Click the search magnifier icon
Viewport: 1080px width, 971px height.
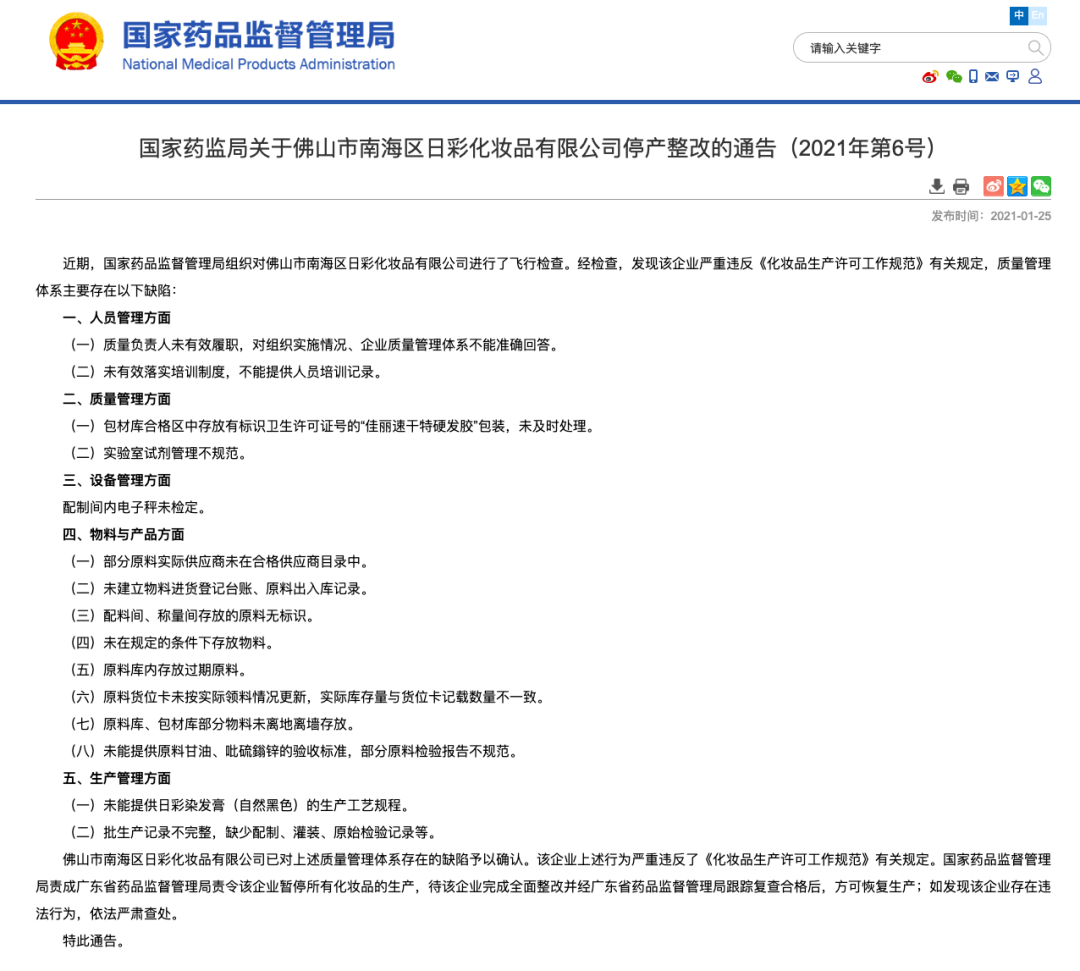tap(1035, 48)
